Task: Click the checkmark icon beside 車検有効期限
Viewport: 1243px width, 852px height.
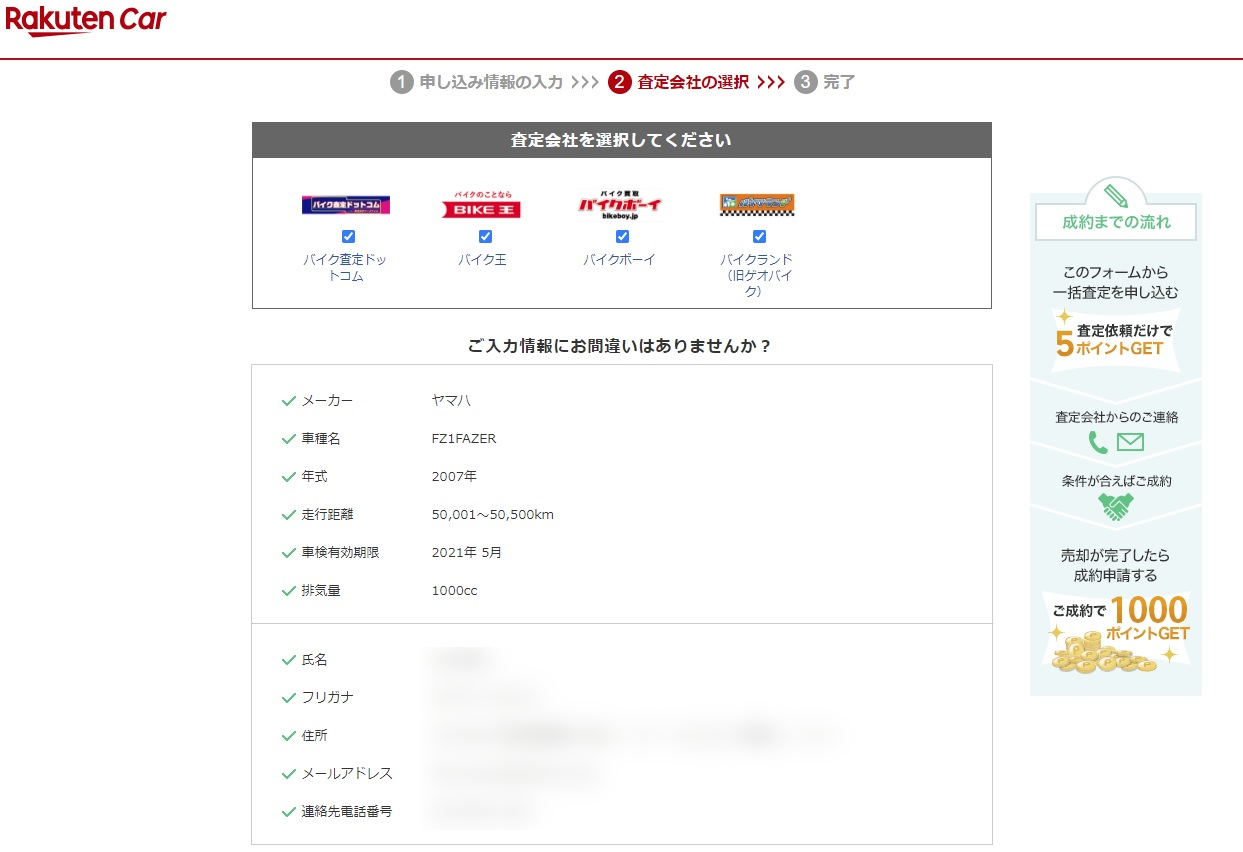Action: pos(289,553)
